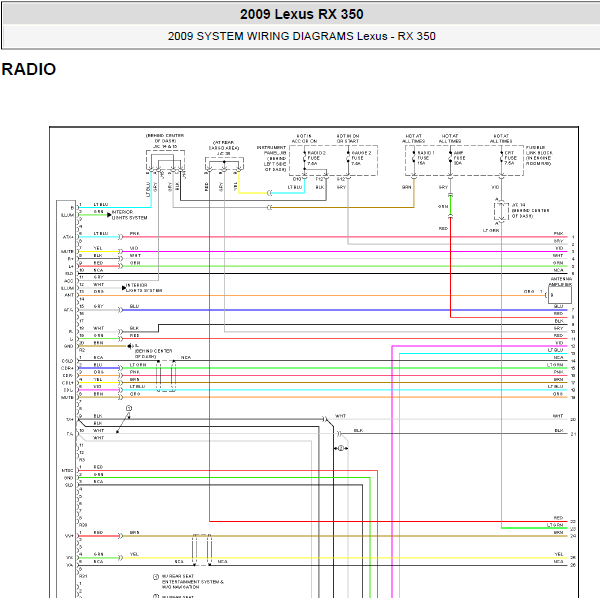Click the "RED" label at right-edge pin 22
This screenshot has width=600, height=598.
558,518
